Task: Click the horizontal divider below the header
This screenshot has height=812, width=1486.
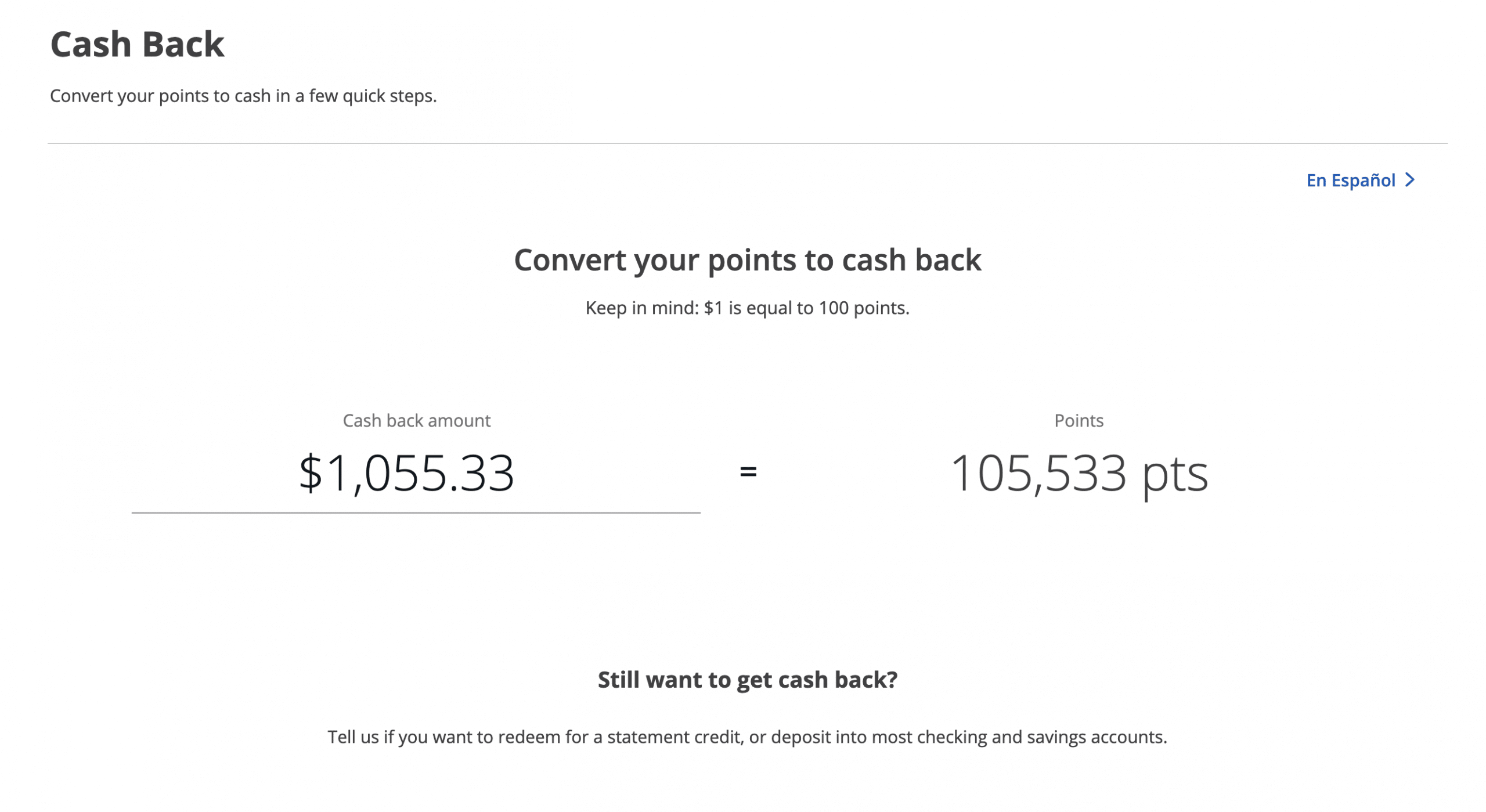Action: (x=747, y=143)
